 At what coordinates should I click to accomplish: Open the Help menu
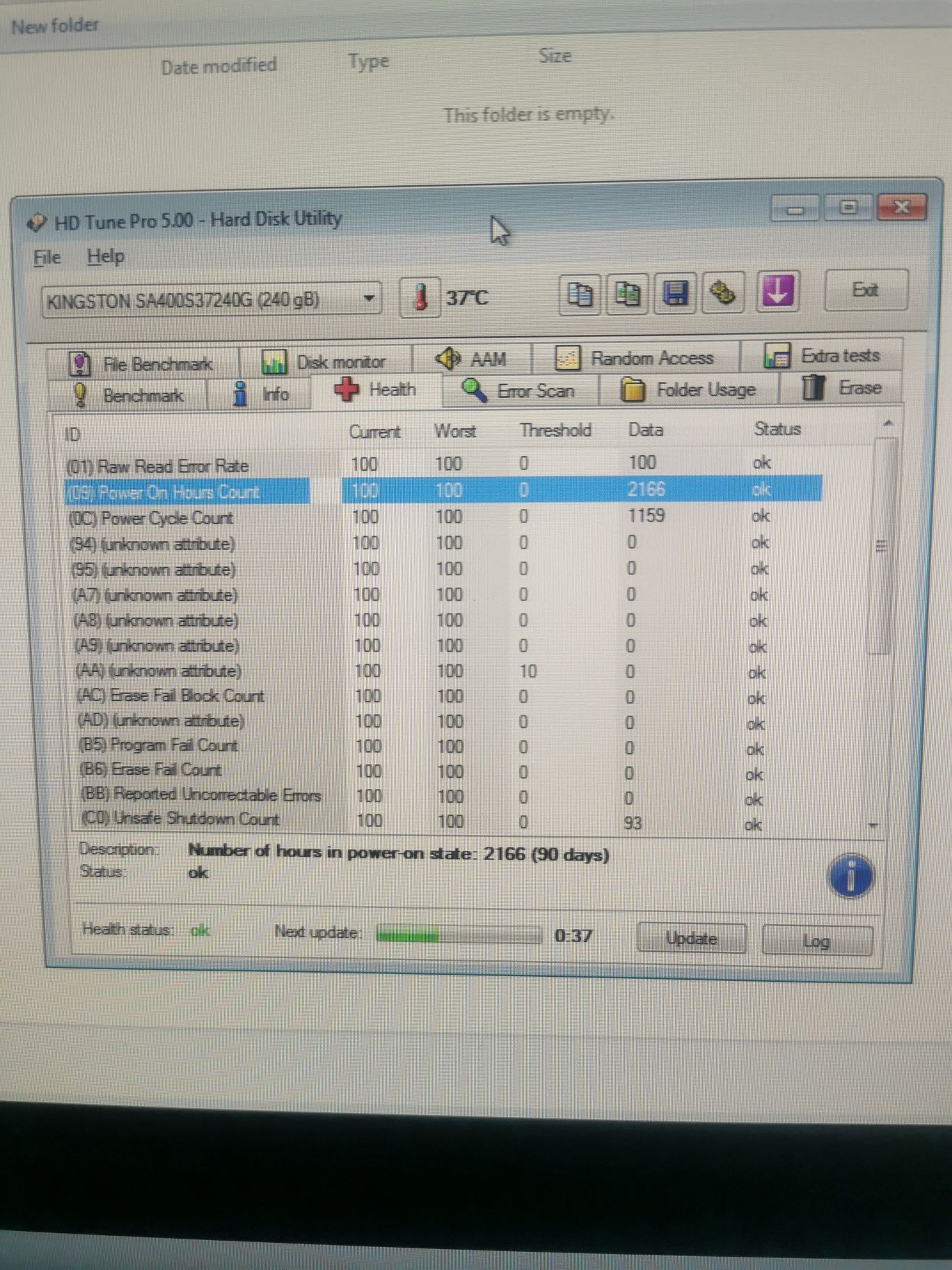click(106, 256)
